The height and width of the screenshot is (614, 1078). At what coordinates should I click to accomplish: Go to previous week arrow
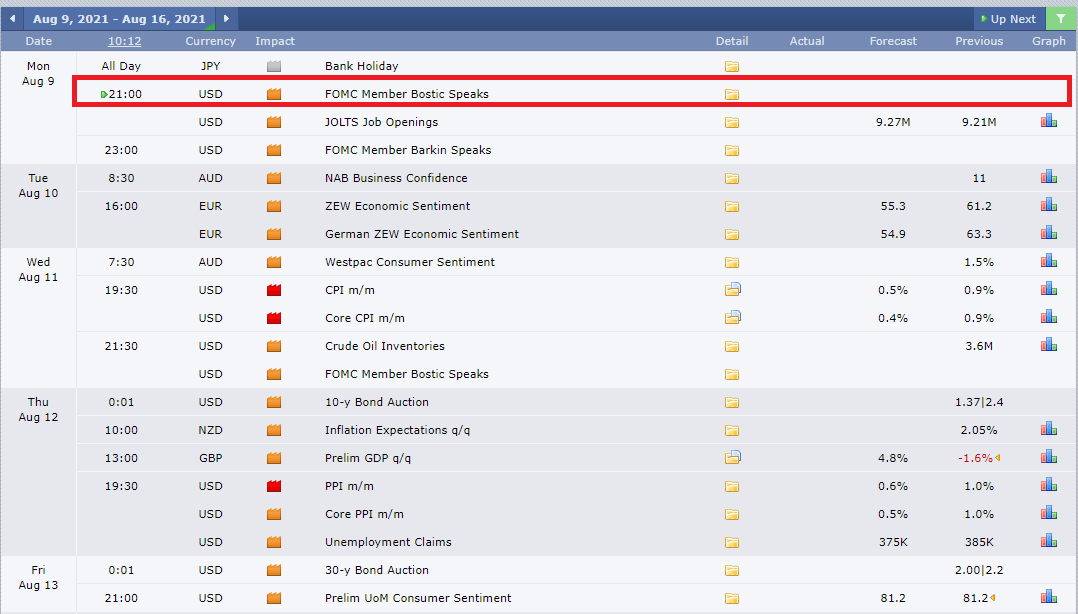(x=12, y=19)
